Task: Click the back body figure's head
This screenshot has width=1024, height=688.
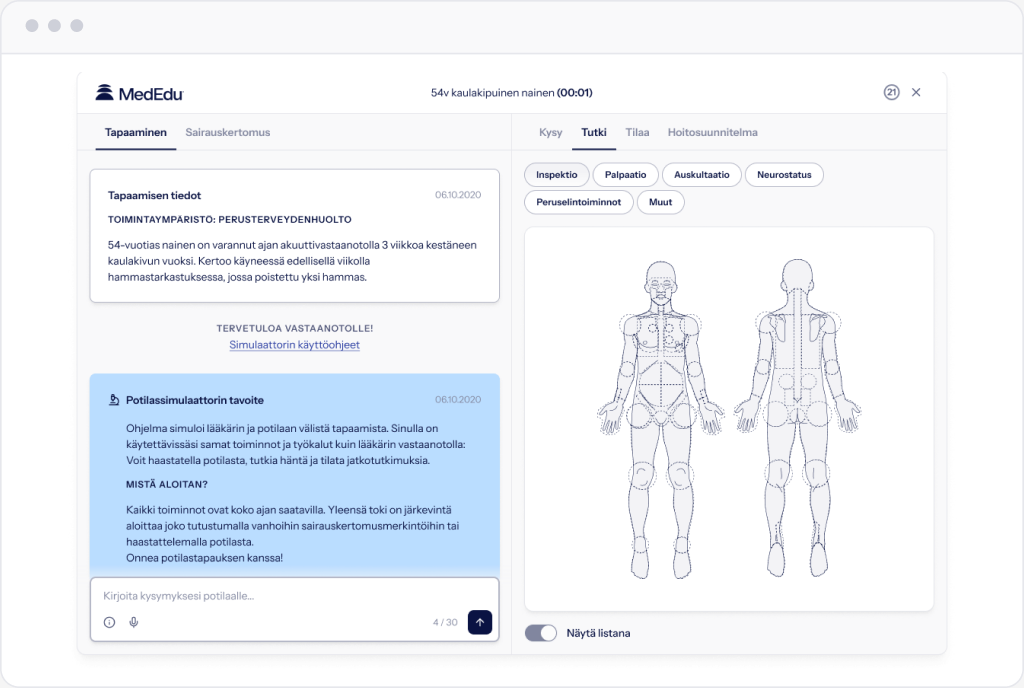Action: (x=797, y=279)
